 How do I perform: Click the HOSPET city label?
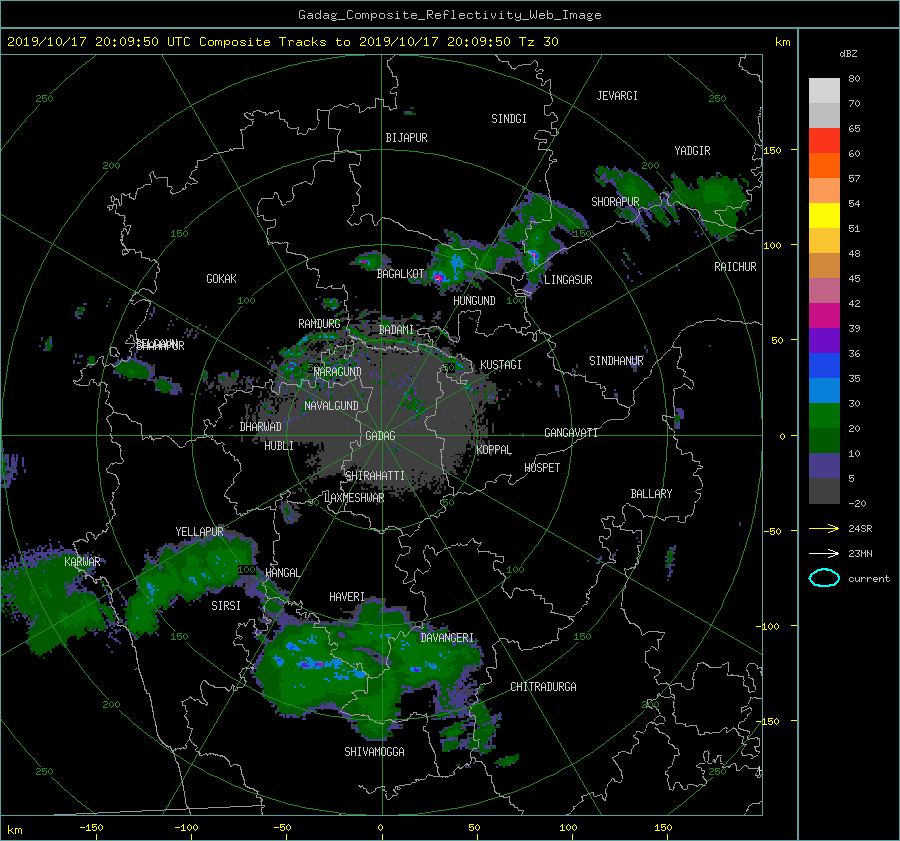pos(542,468)
